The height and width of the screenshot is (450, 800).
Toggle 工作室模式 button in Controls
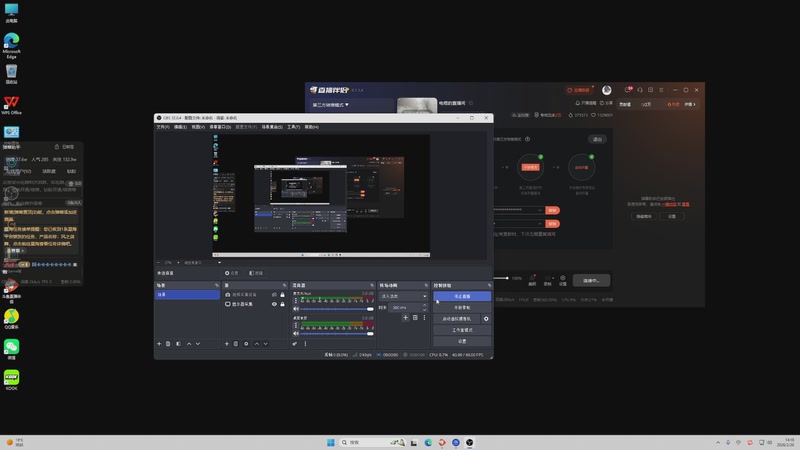(462, 330)
